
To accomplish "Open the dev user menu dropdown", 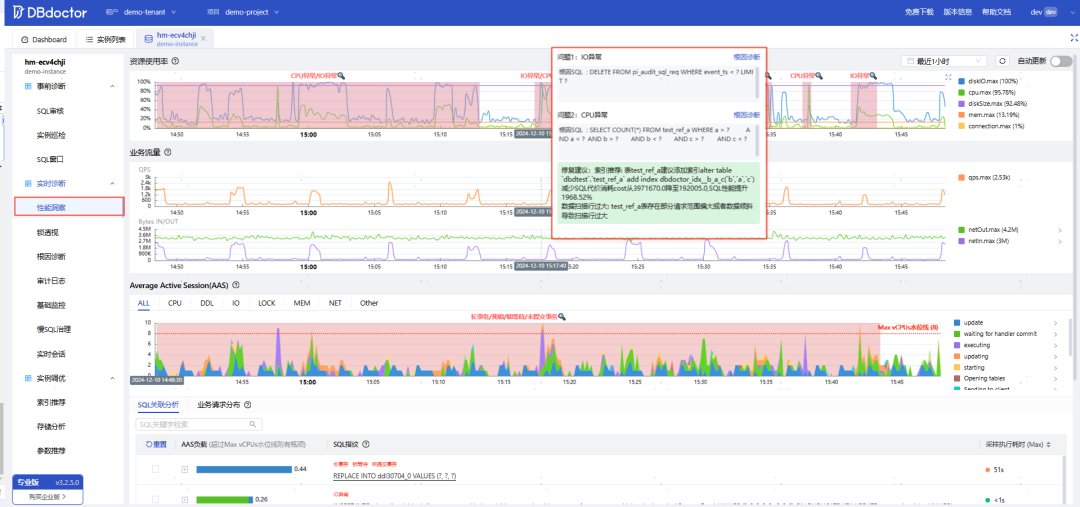I will coord(1050,12).
